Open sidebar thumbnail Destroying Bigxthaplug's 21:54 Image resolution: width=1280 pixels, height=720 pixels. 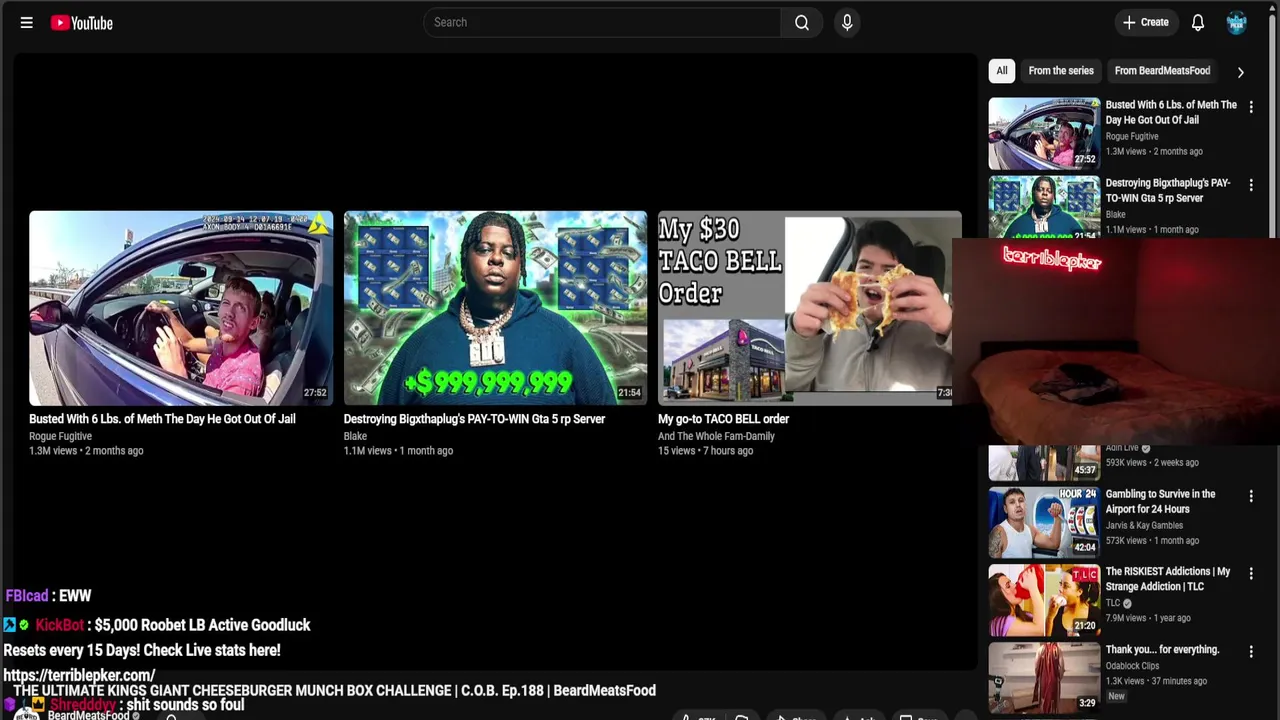(1044, 208)
